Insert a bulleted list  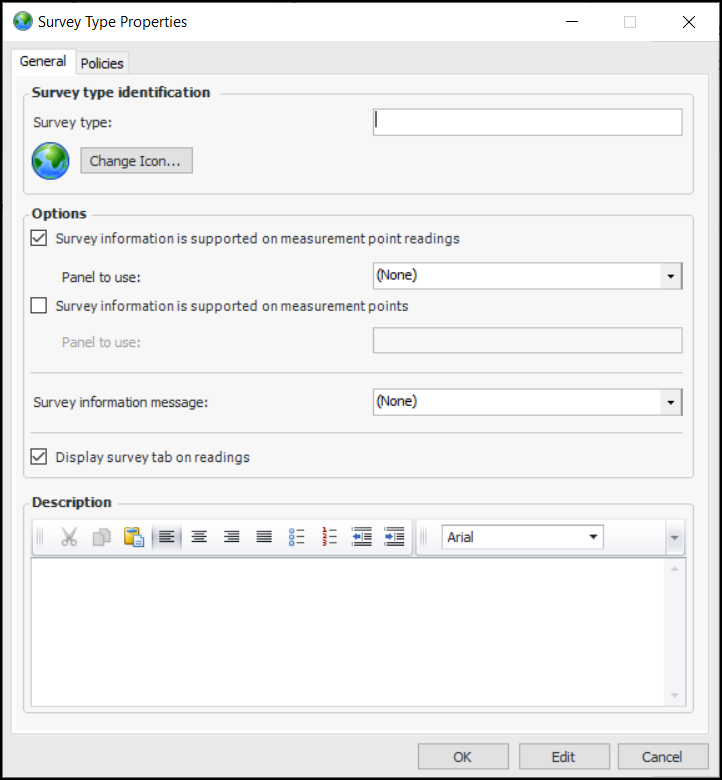[297, 537]
